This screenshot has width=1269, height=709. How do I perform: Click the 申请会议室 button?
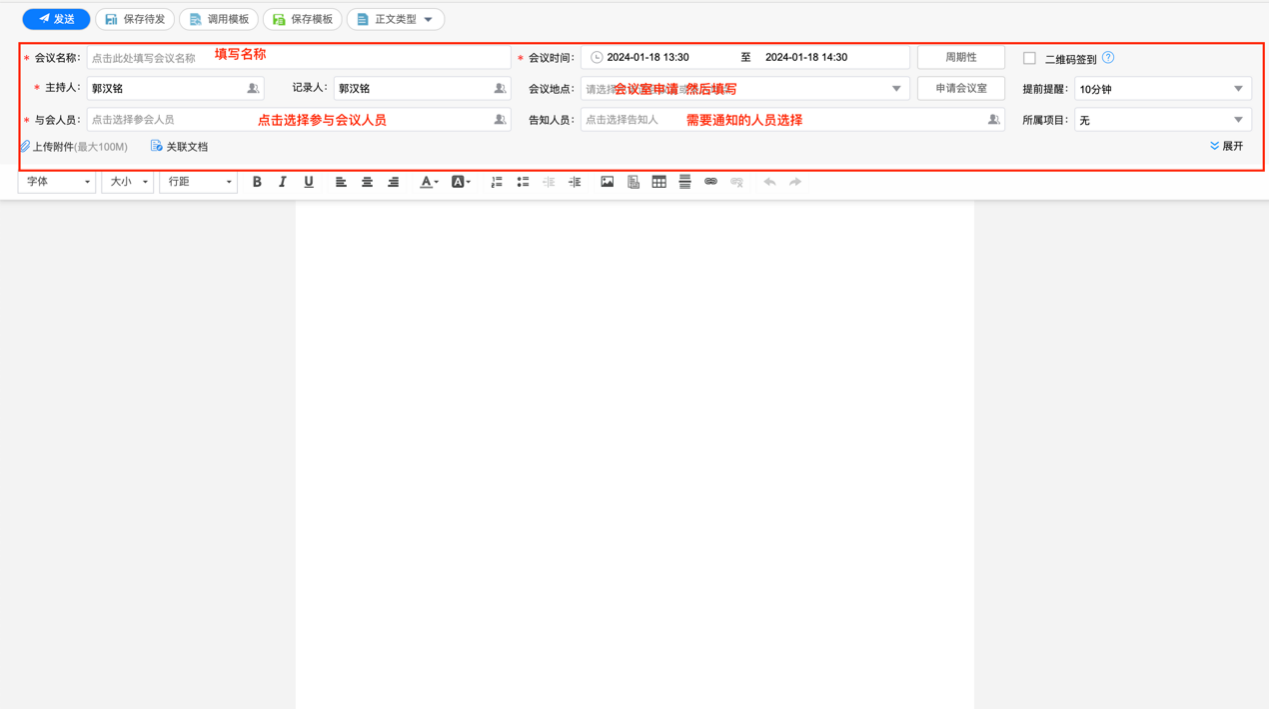(960, 87)
